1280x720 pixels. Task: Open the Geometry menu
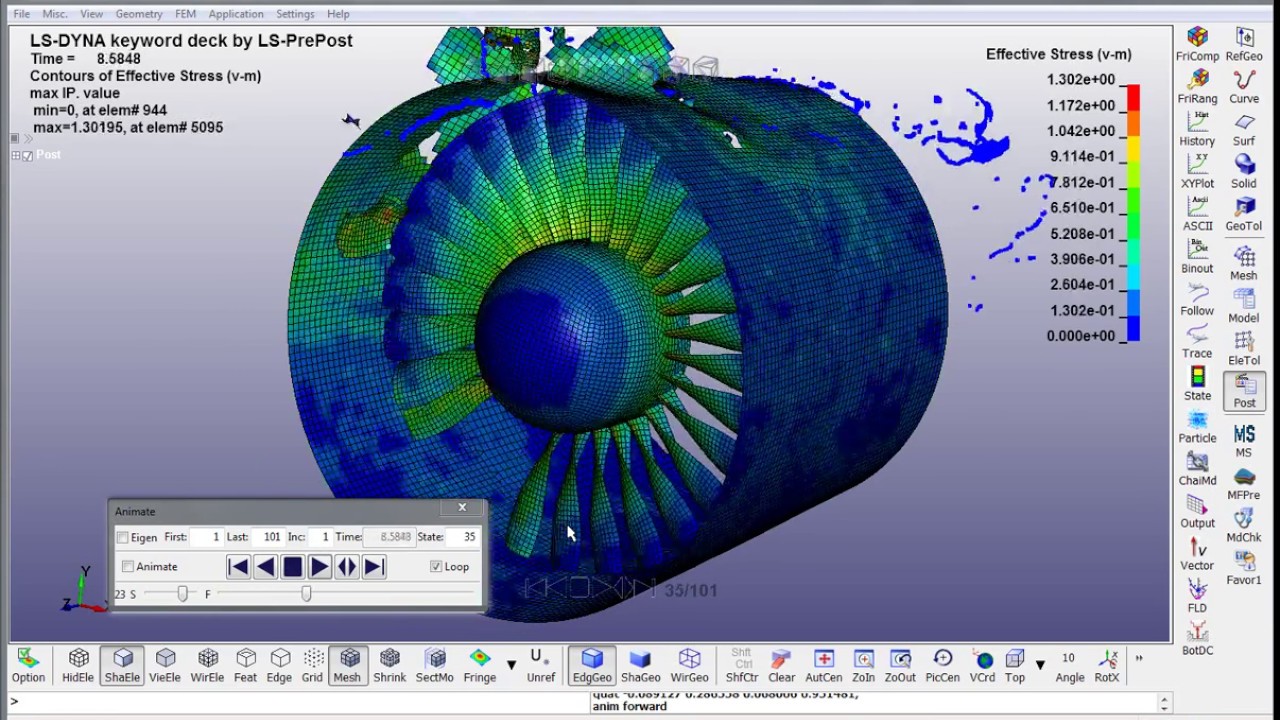(x=139, y=14)
